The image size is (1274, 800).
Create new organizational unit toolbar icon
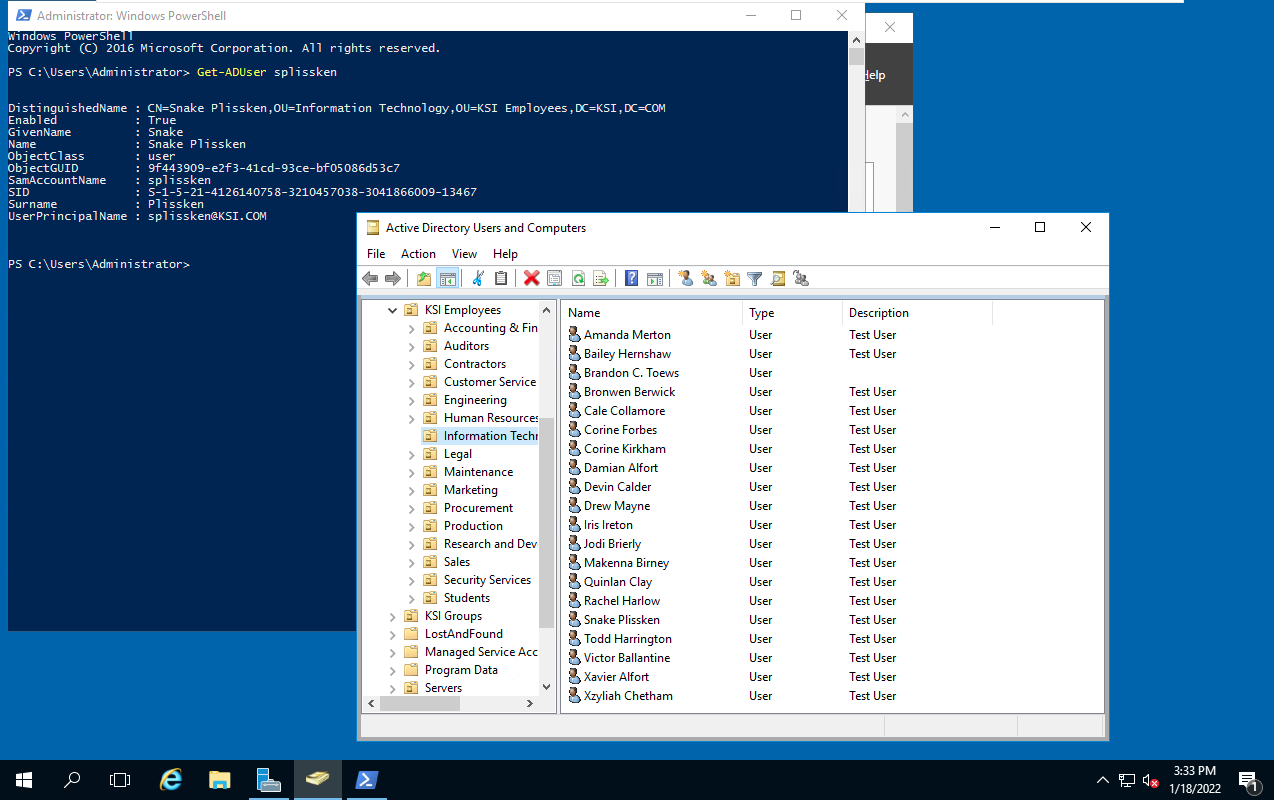tap(732, 279)
